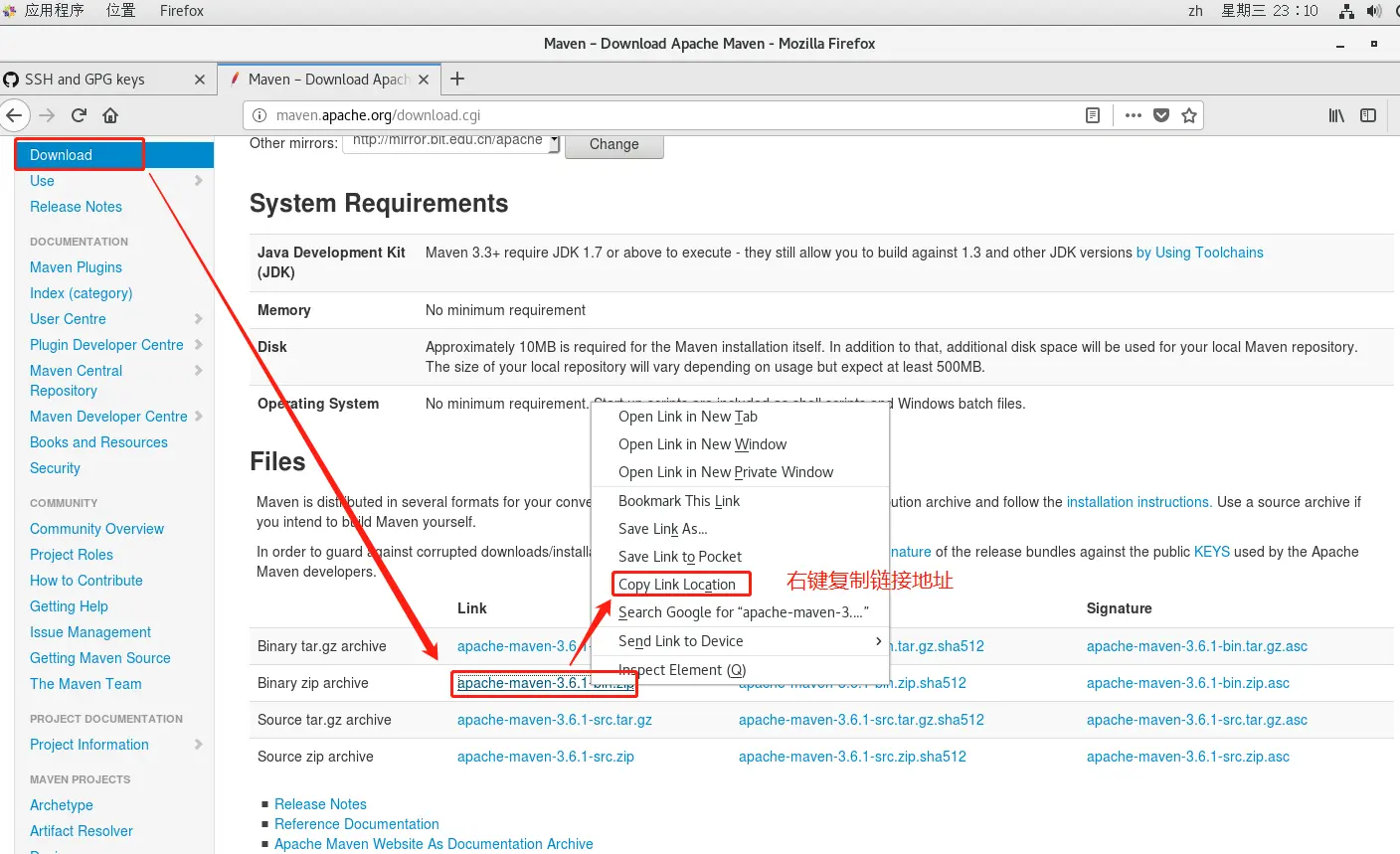Open the volume speaker tray icon
Image resolution: width=1400 pixels, height=854 pixels.
click(1374, 11)
